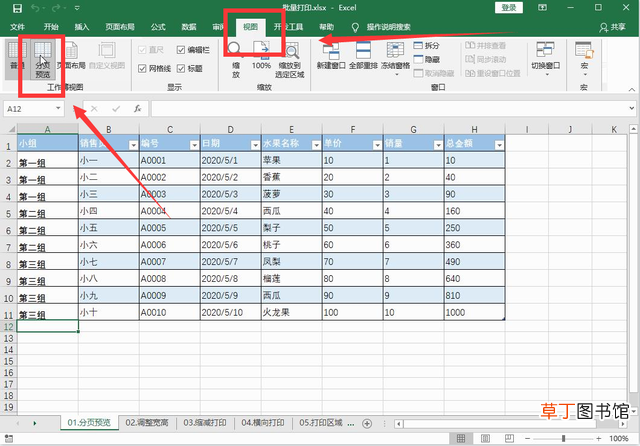Zoom out with the minus button in status bar
640x446 pixels.
[x=527, y=439]
